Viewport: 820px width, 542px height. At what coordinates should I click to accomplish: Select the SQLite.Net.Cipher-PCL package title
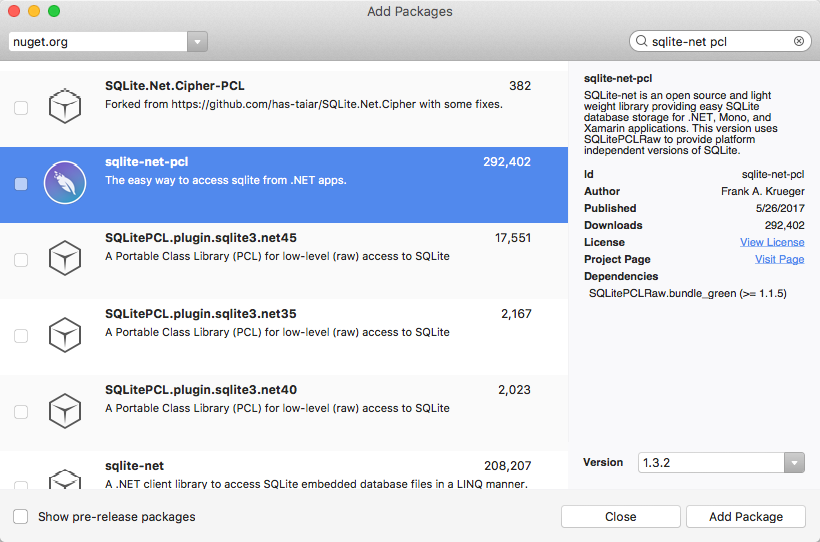point(175,86)
